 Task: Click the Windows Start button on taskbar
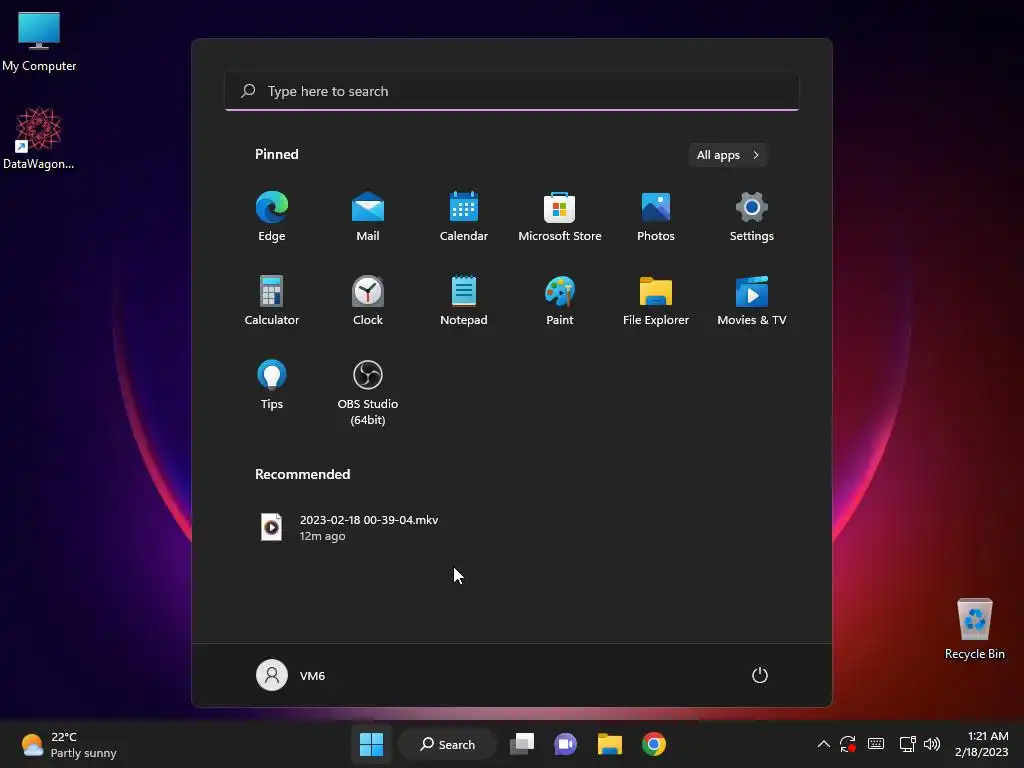tap(372, 744)
